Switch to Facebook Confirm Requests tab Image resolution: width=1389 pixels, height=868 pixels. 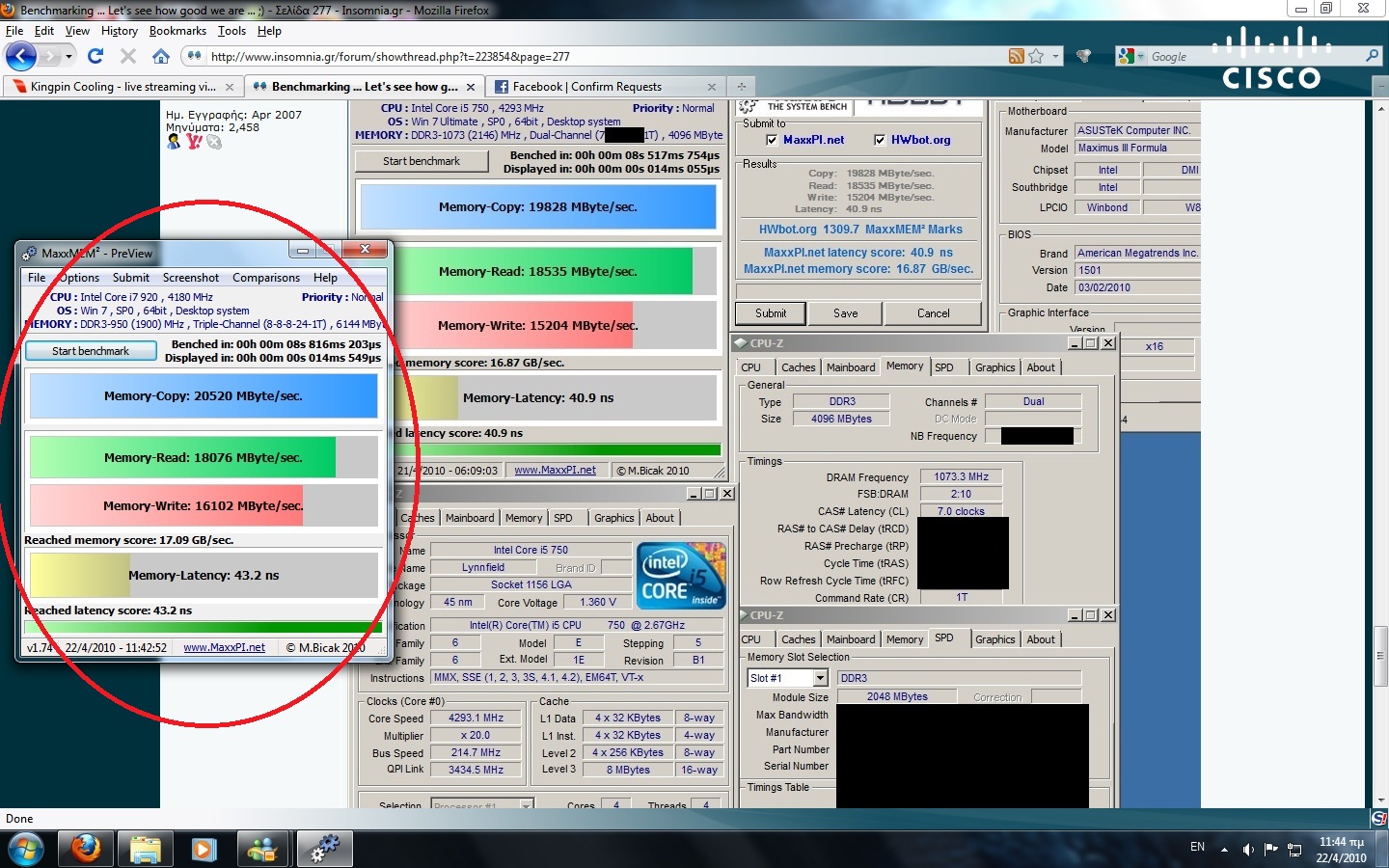tap(606, 87)
